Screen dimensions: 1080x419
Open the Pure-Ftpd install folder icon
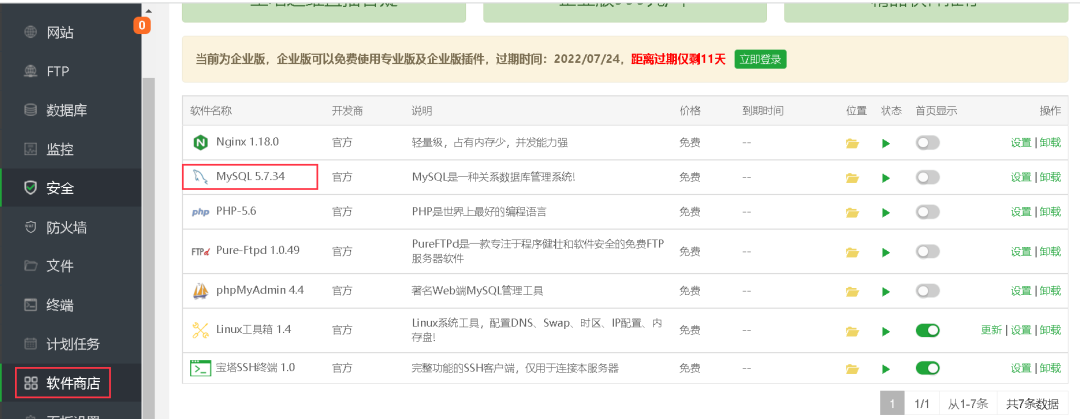(x=853, y=252)
